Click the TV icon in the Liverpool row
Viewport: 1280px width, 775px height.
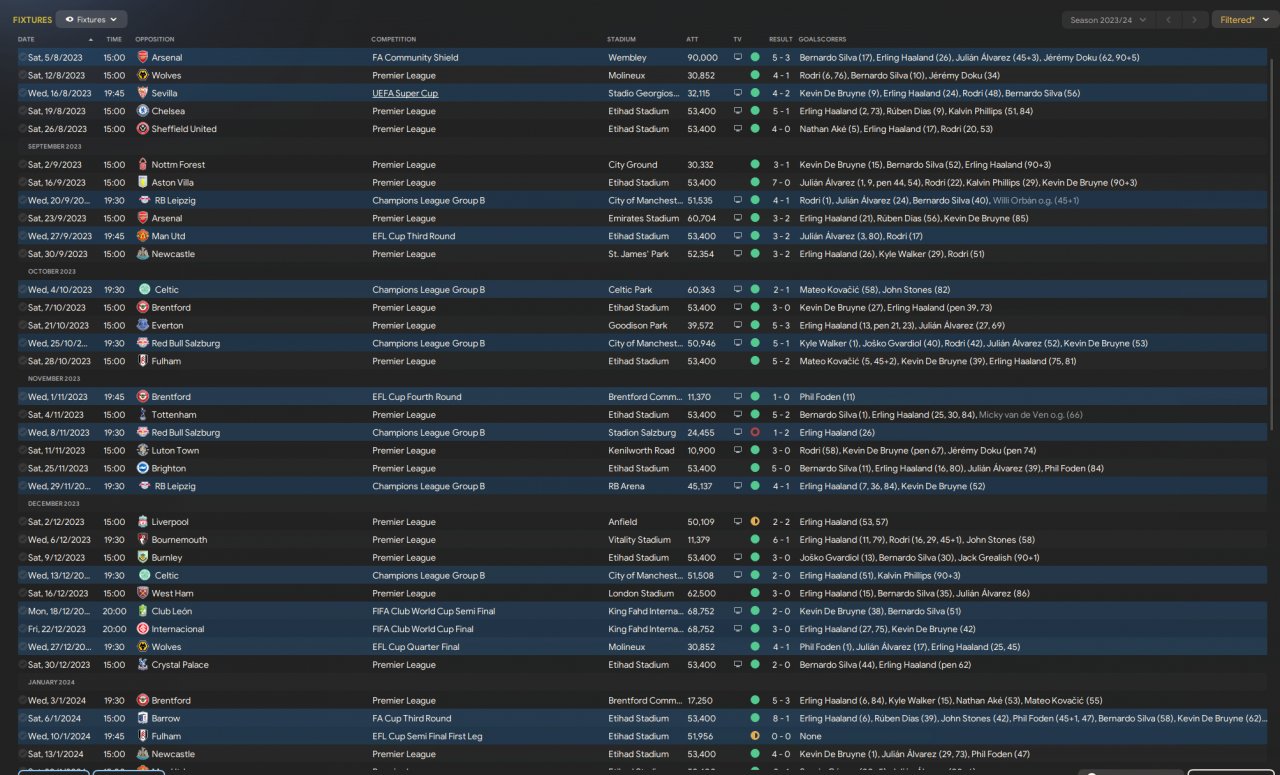[x=738, y=522]
